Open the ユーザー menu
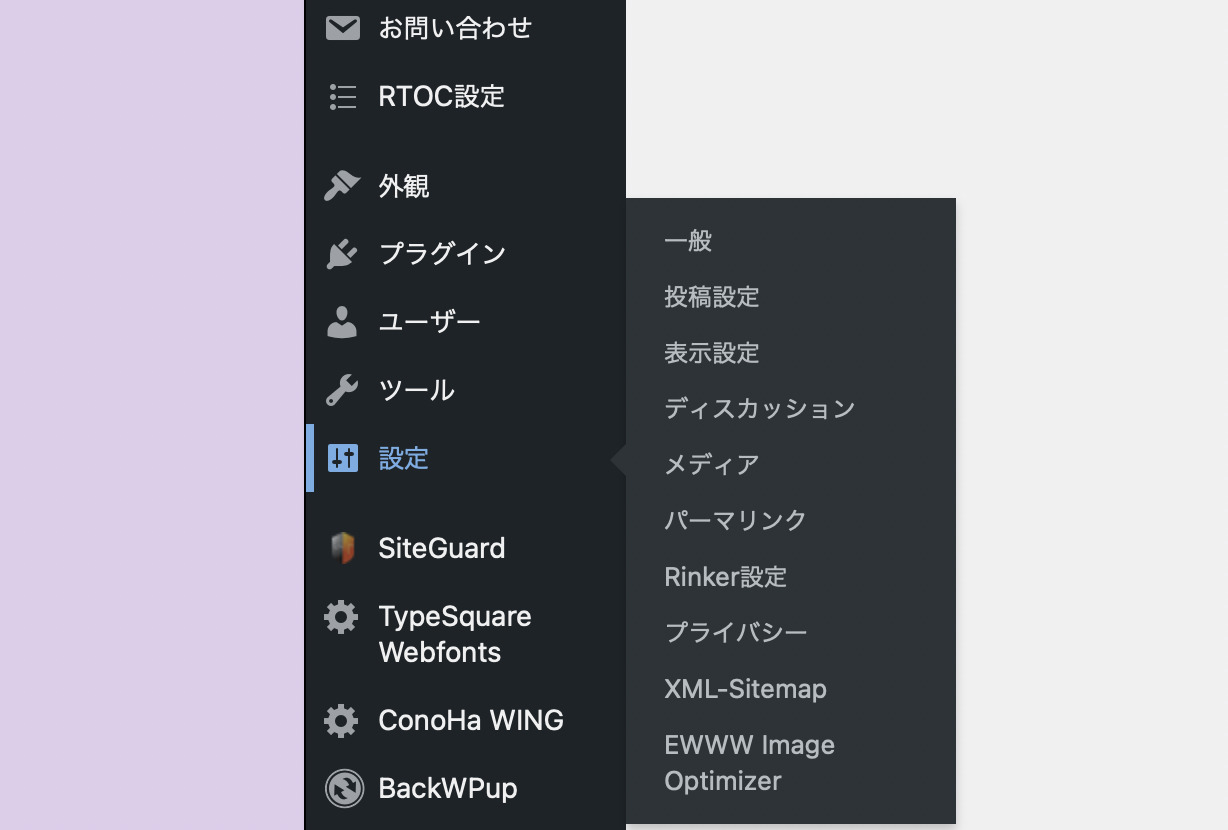Viewport: 1228px width, 830px height. coord(430,322)
